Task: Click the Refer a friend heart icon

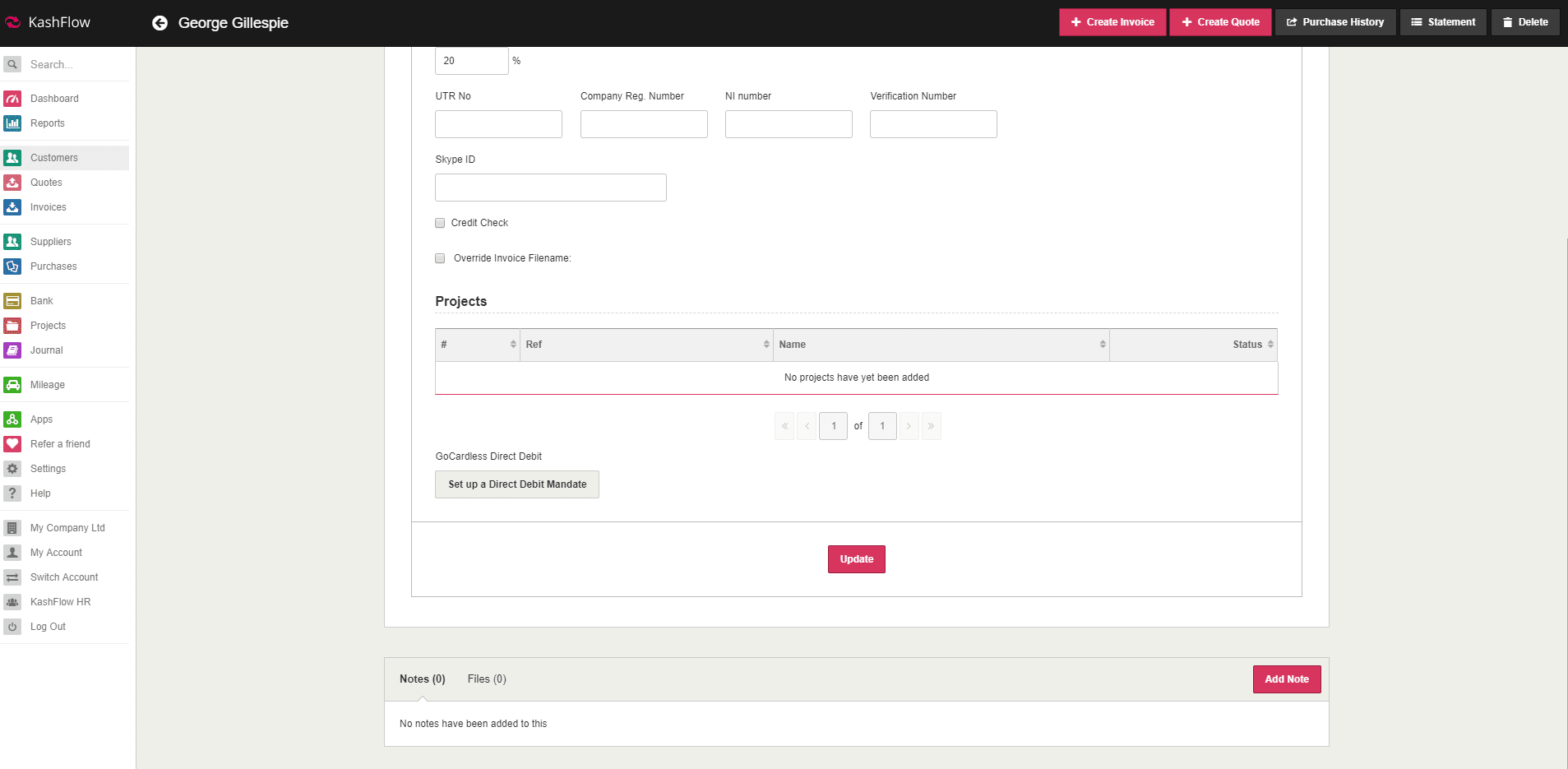Action: [12, 444]
